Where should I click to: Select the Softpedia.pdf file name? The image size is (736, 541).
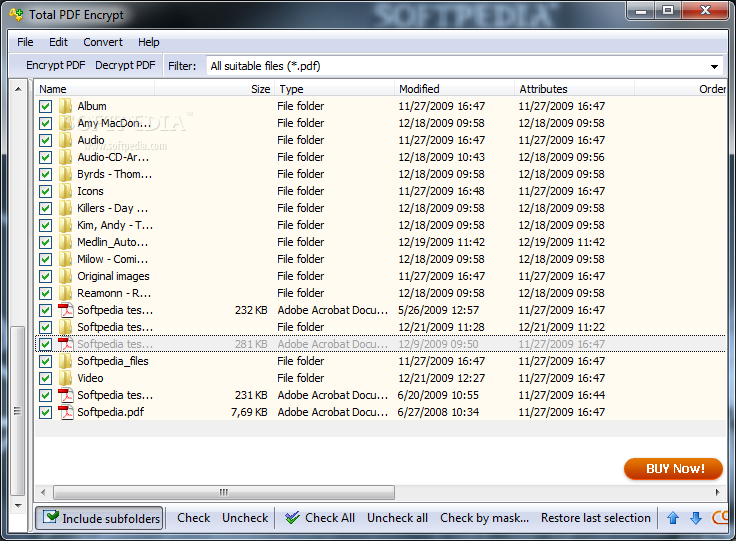tap(111, 412)
